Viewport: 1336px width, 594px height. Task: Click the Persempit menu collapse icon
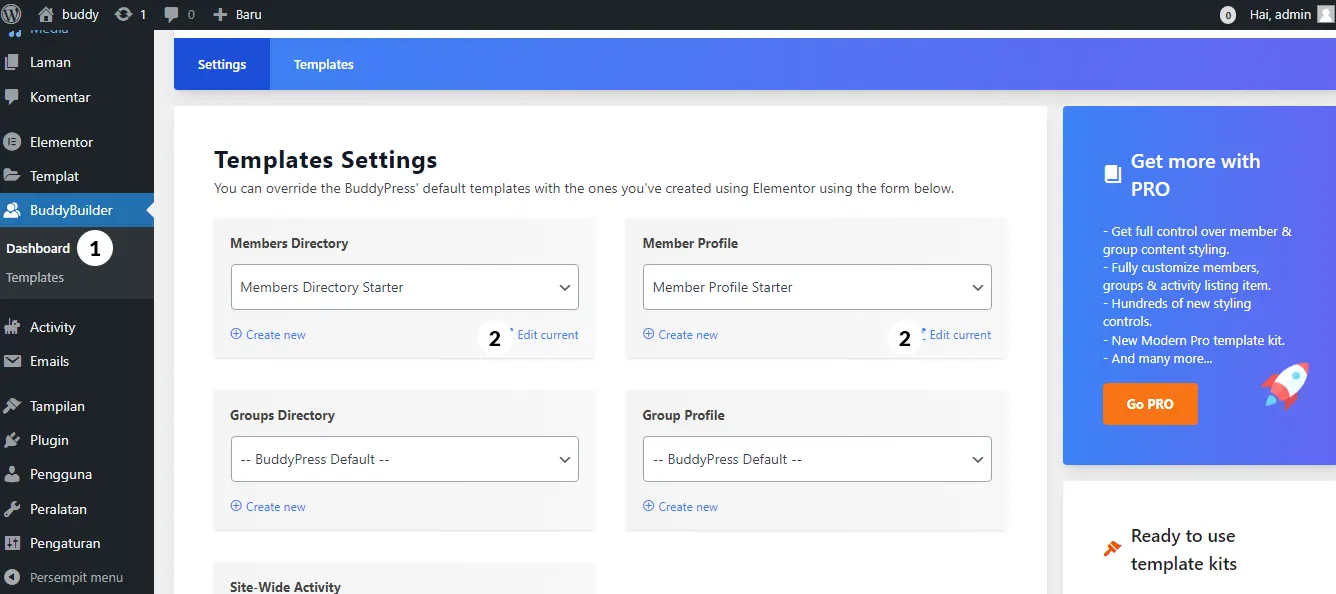(12, 577)
